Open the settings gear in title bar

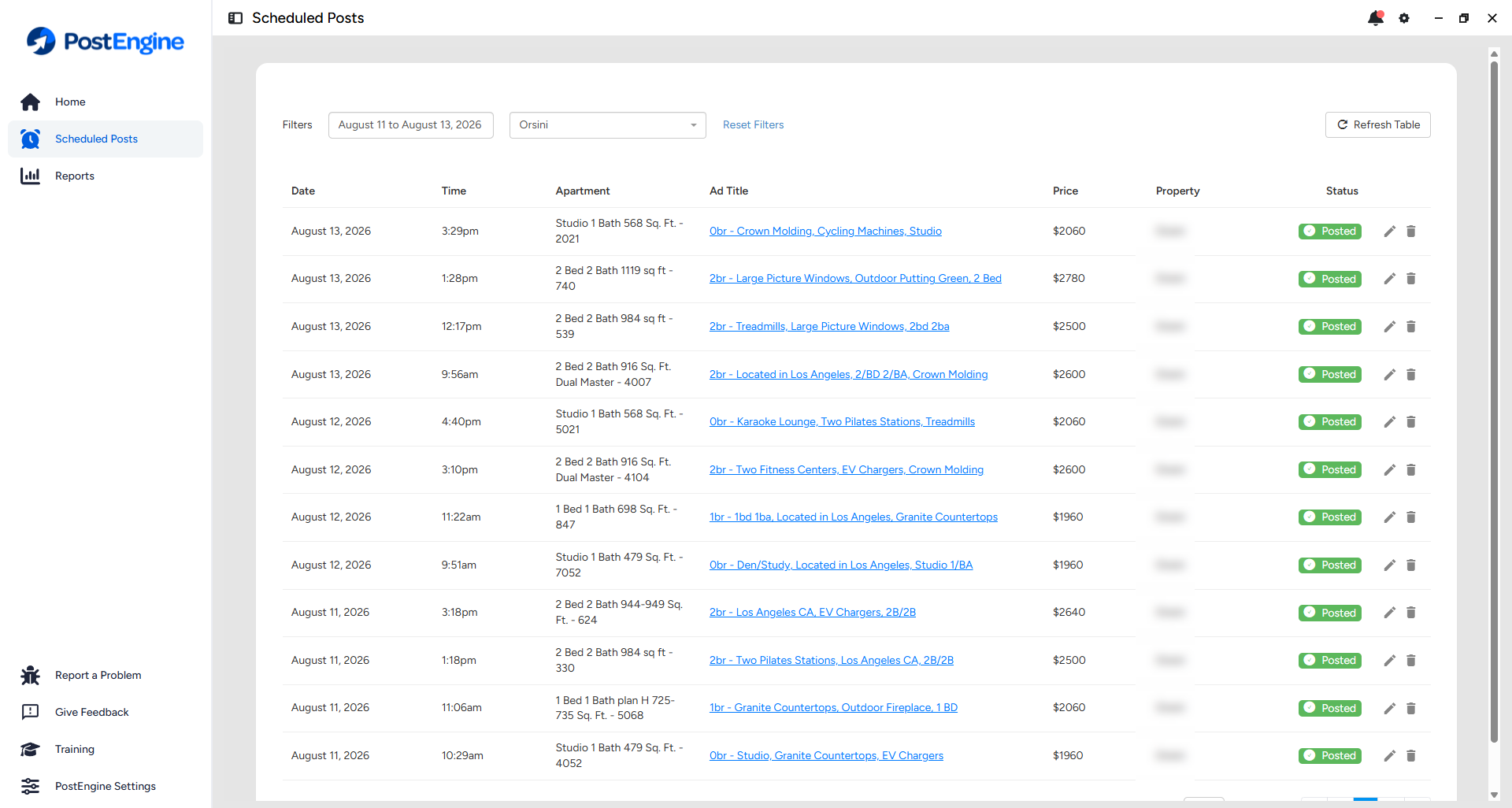1404,18
